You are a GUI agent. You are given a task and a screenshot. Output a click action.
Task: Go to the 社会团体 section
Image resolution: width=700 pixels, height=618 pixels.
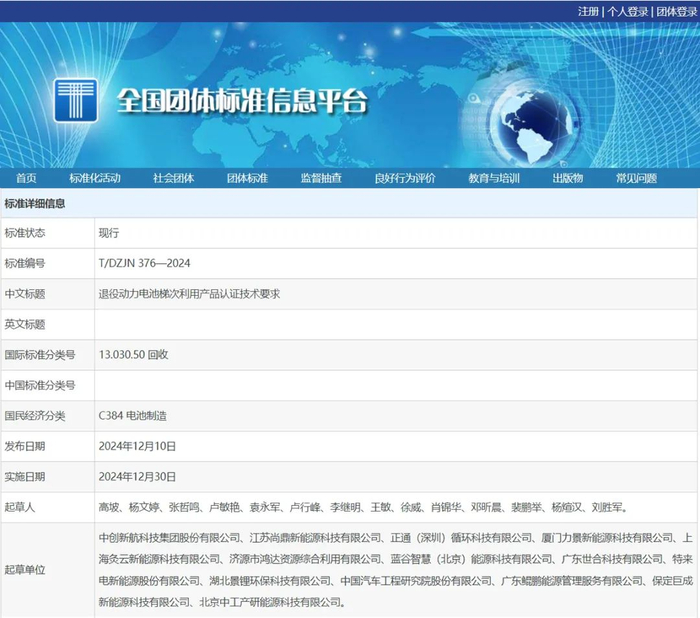[x=173, y=178]
